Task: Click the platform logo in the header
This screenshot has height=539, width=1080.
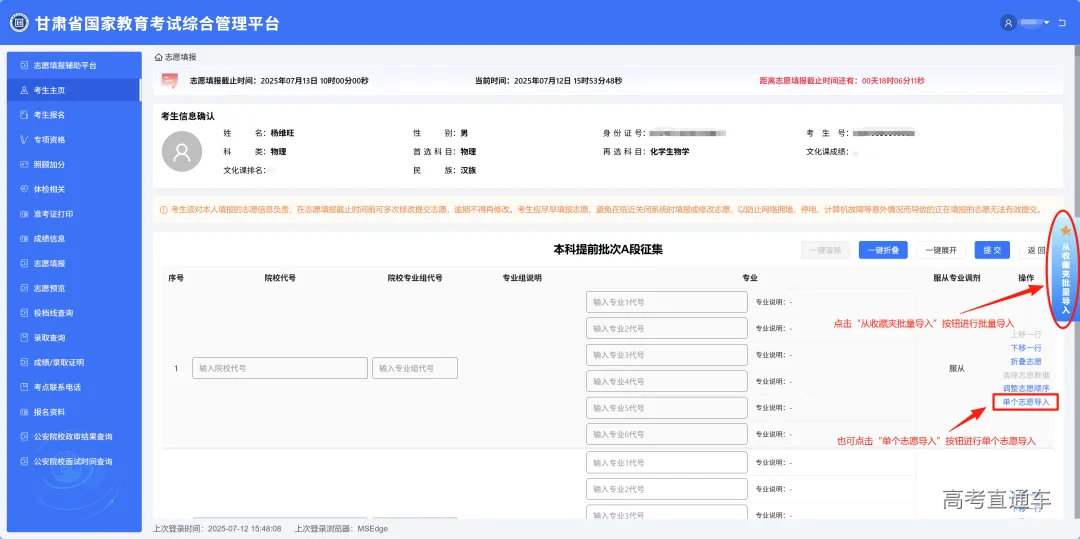Action: (x=19, y=23)
